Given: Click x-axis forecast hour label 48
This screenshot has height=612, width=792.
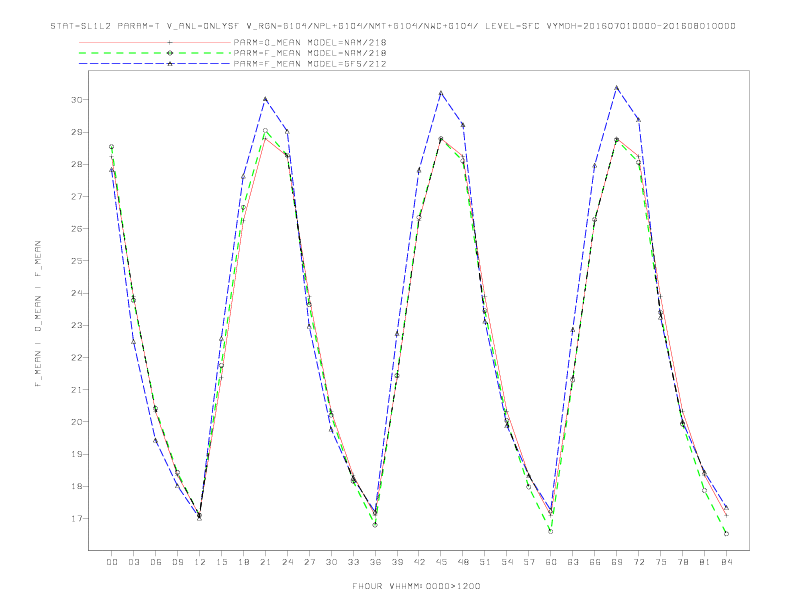Looking at the screenshot, I should [463, 562].
